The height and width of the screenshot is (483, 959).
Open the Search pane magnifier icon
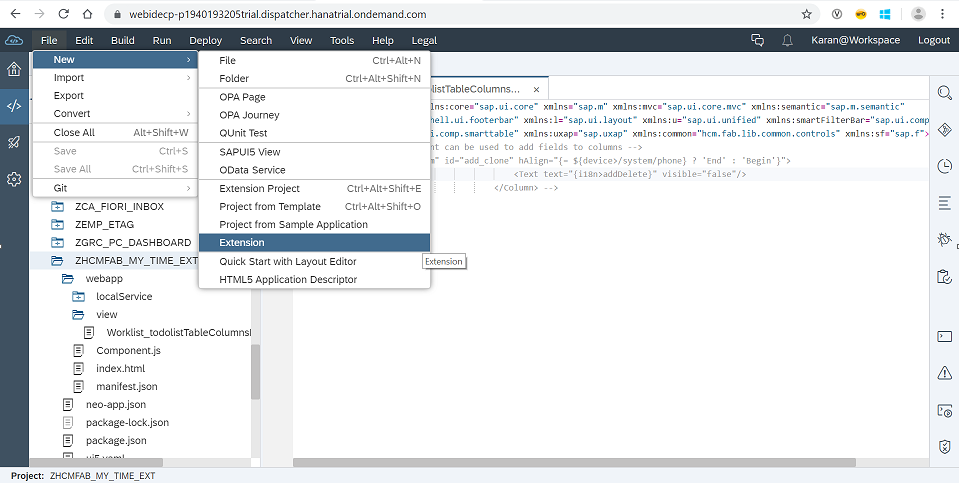tap(944, 93)
